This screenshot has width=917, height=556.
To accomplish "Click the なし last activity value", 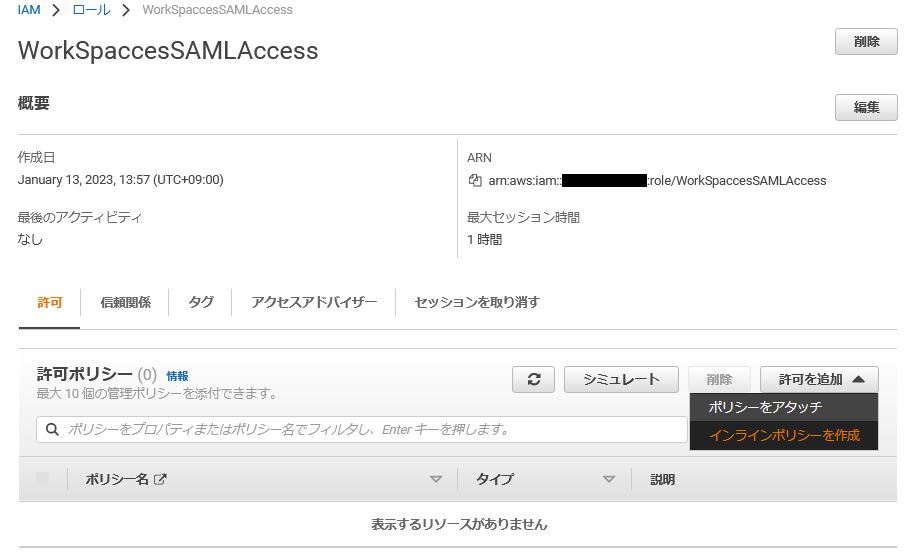I will (x=30, y=239).
